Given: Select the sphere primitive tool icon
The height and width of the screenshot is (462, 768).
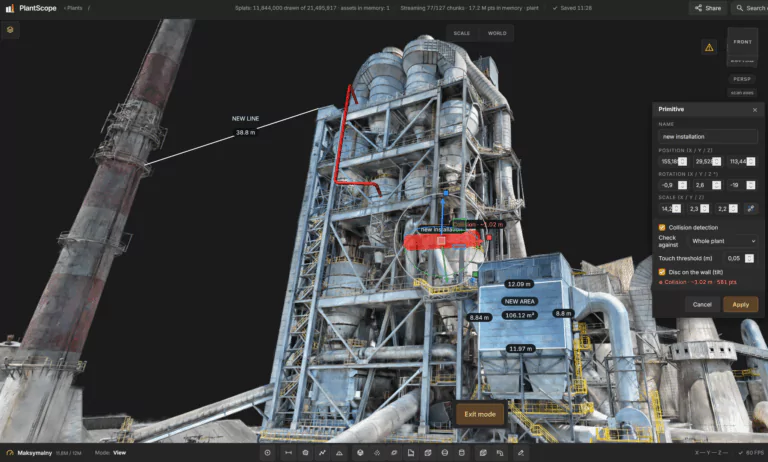Looking at the screenshot, I should tap(360, 453).
